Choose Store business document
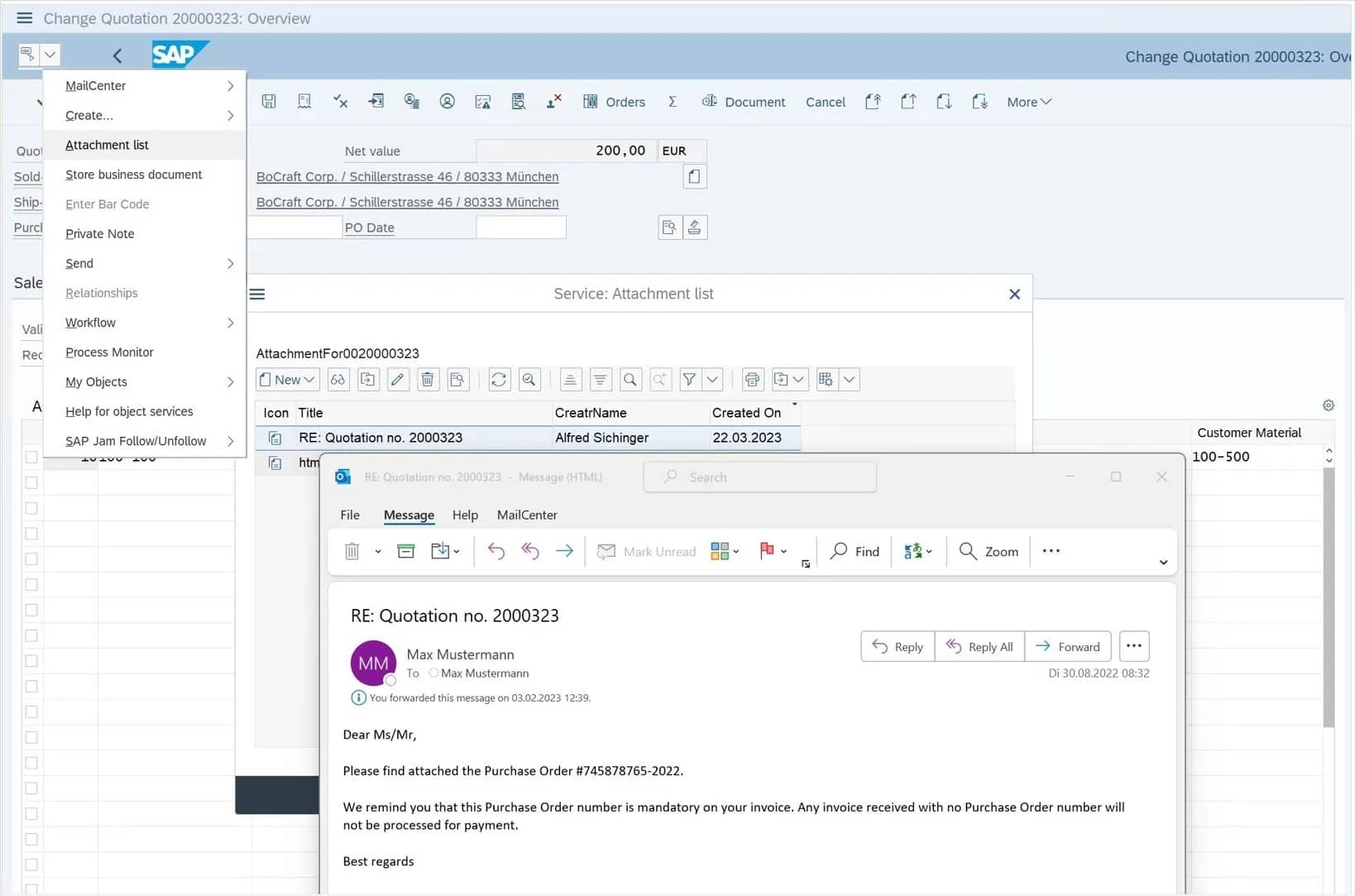Image resolution: width=1355 pixels, height=896 pixels. [145, 175]
